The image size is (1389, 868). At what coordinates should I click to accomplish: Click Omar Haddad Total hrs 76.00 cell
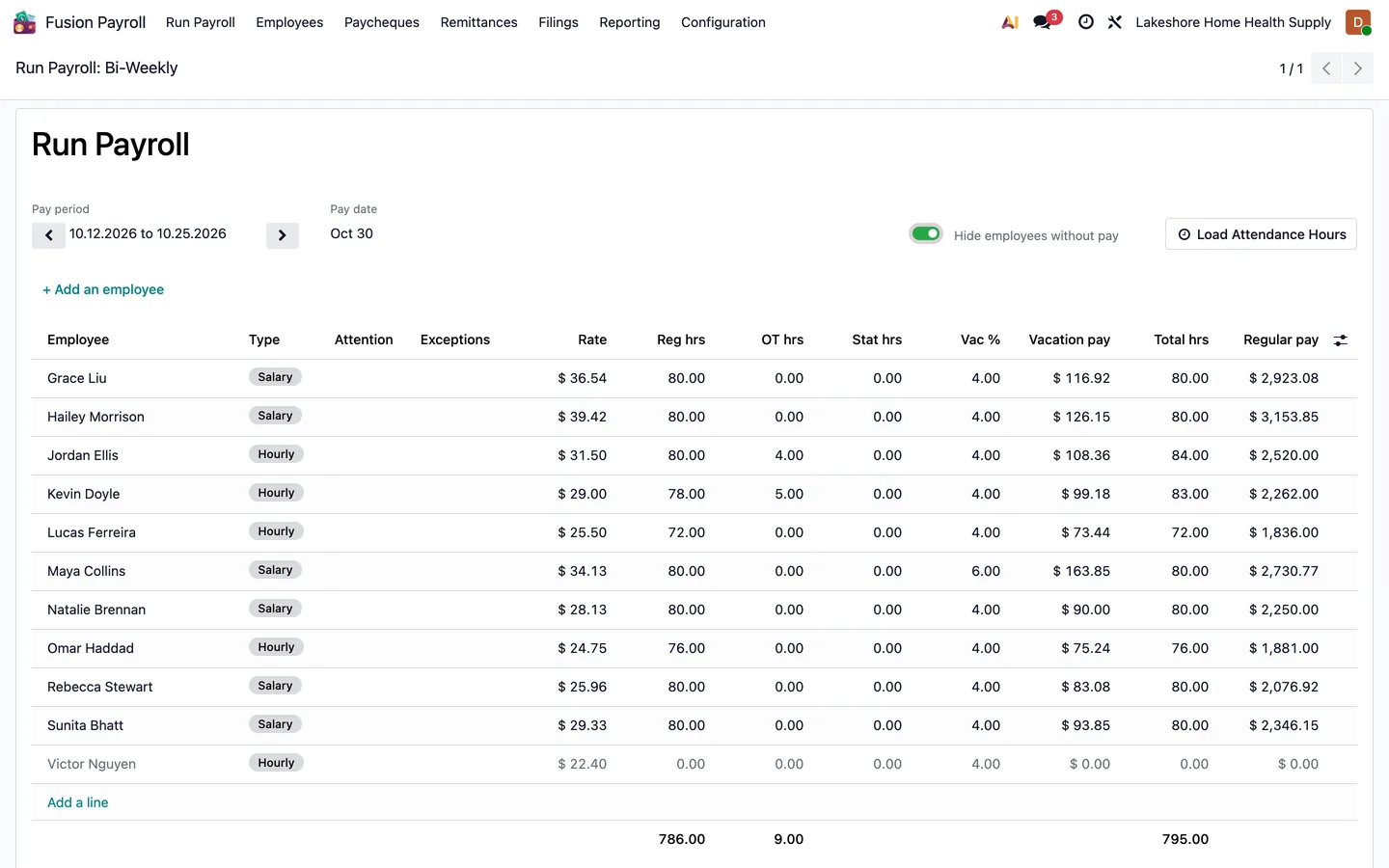(1190, 648)
